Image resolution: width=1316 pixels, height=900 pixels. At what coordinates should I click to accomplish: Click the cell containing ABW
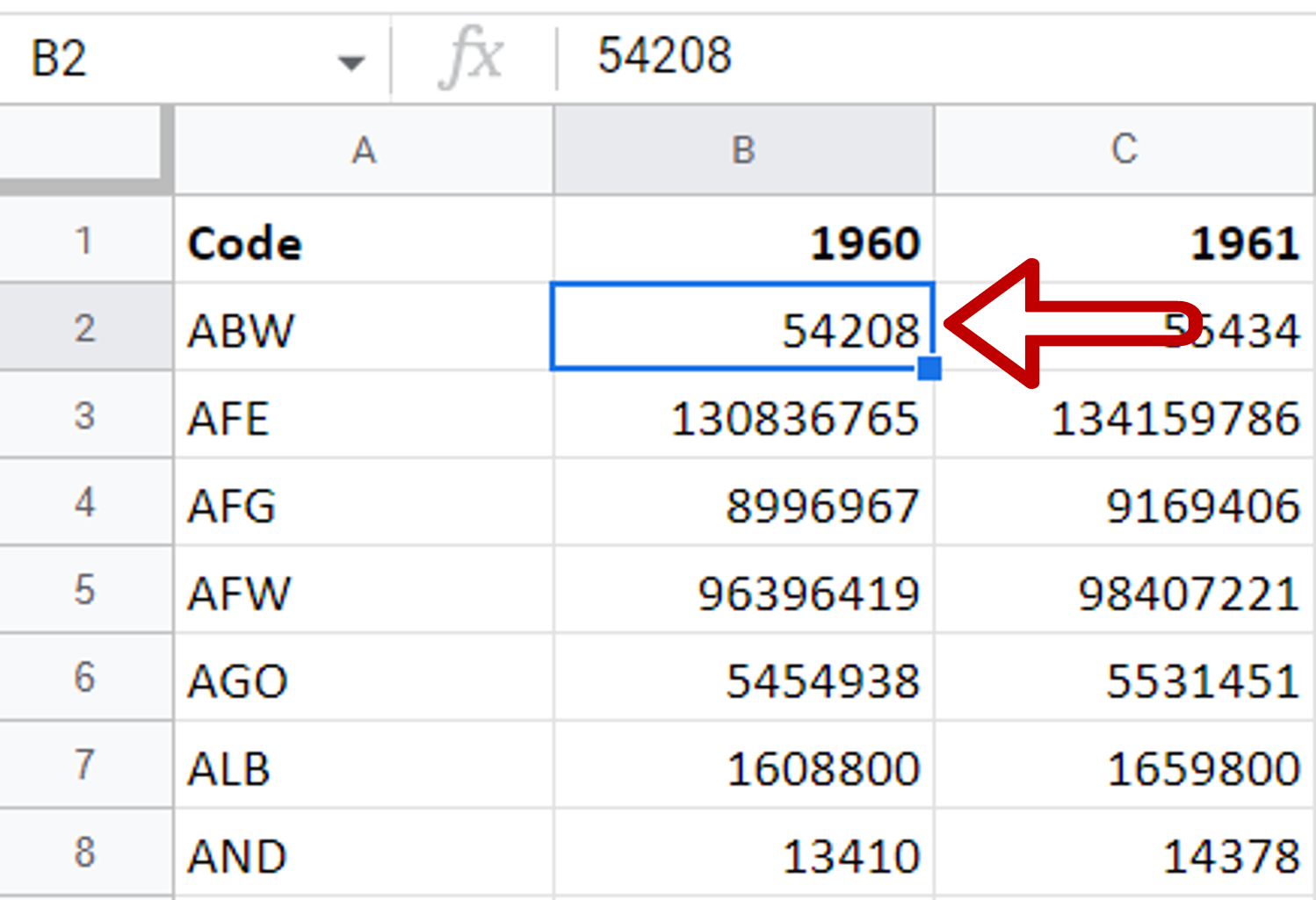pos(363,328)
